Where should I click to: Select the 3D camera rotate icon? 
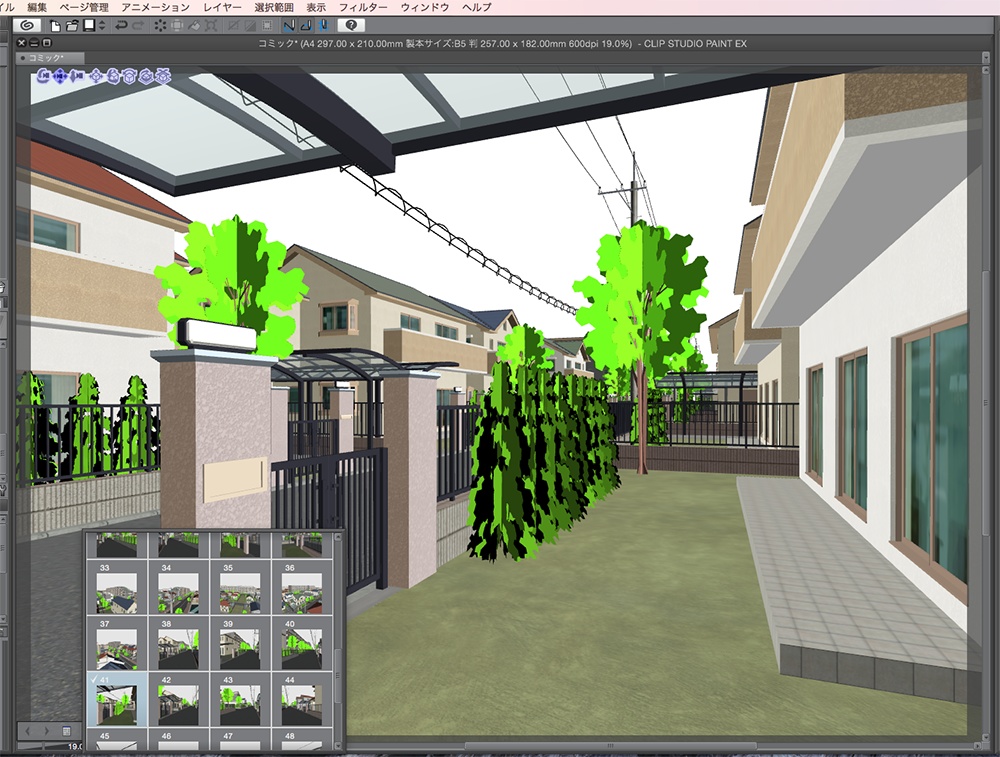(43, 76)
